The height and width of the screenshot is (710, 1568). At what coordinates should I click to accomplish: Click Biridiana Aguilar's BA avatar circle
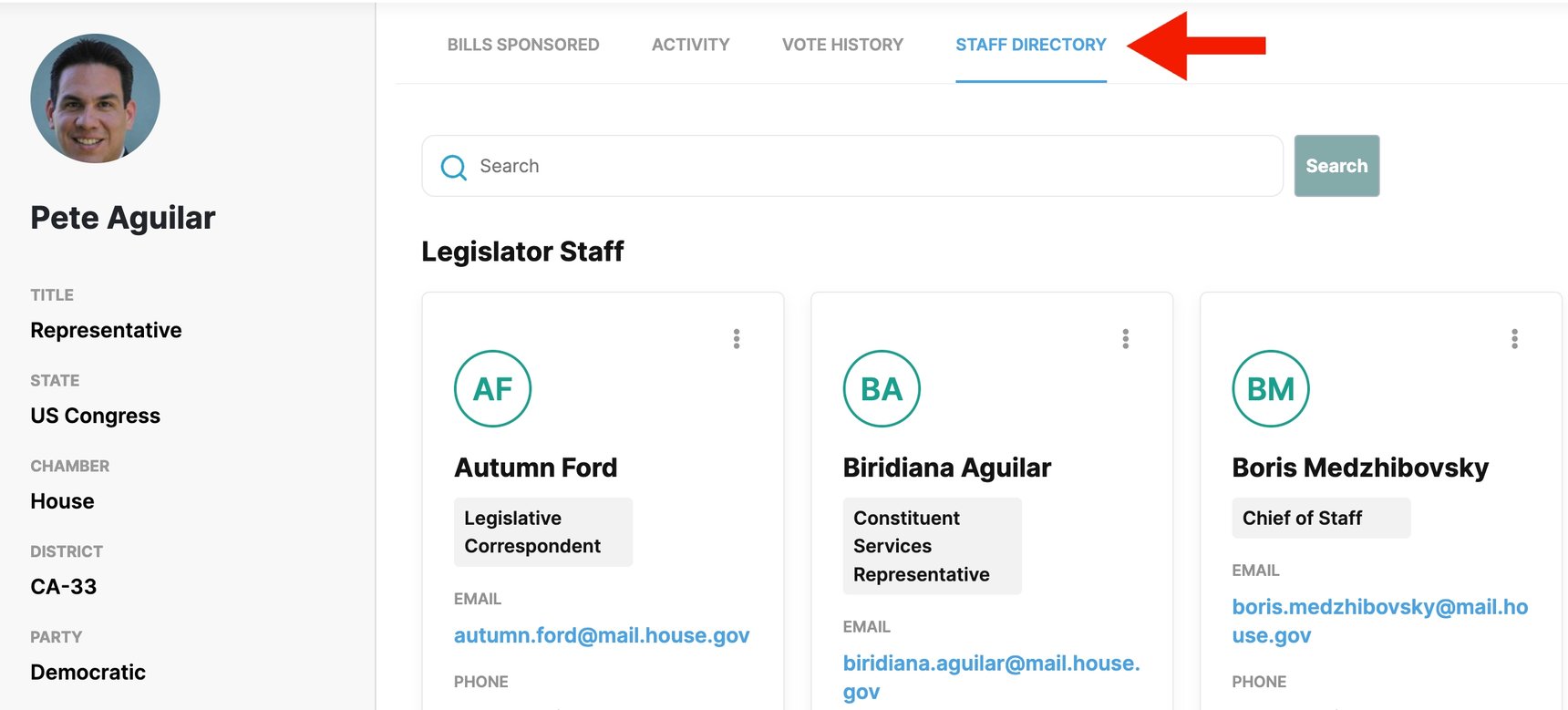882,388
